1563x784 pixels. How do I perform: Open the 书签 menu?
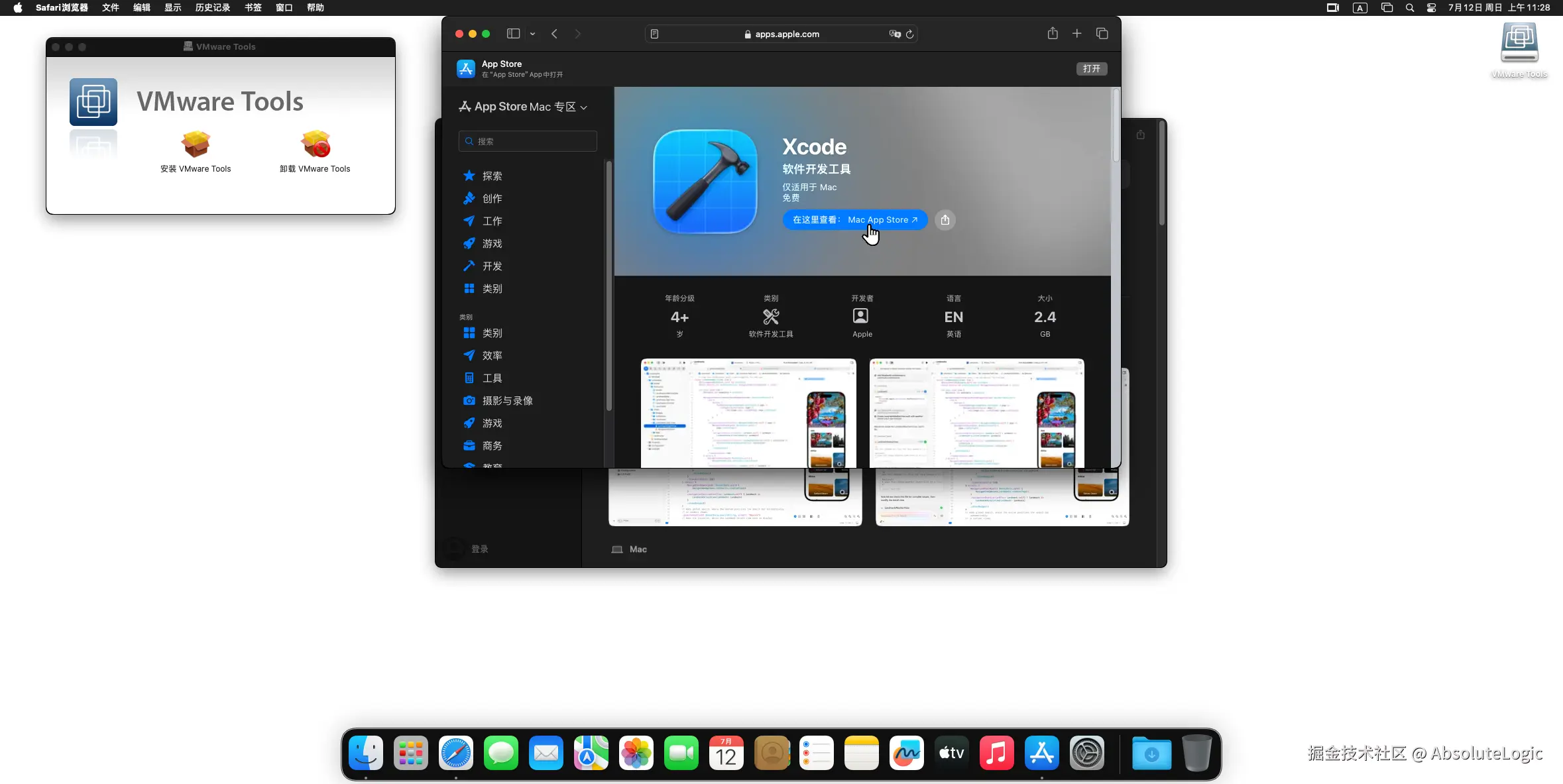tap(253, 7)
